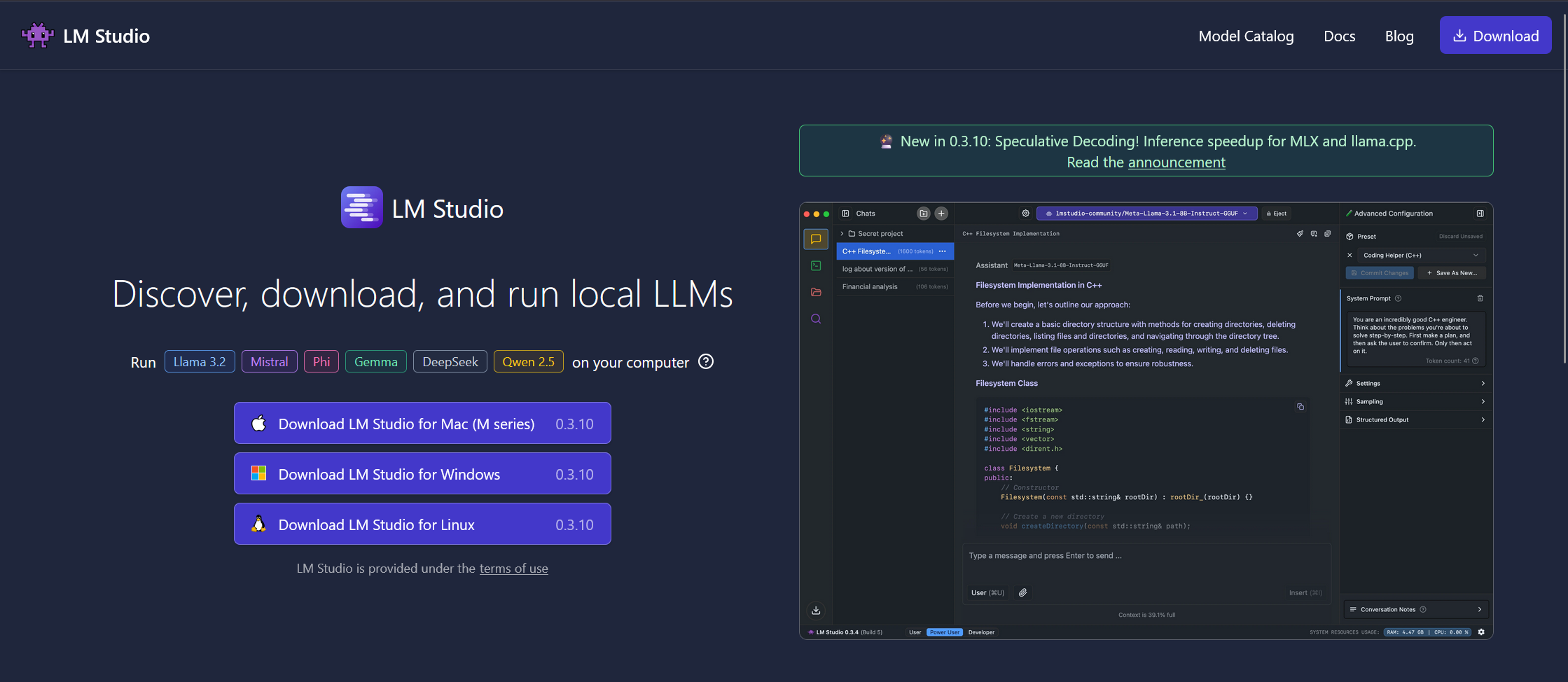The image size is (1568, 682).
Task: Open model settings gear next to model selector
Action: (1025, 214)
